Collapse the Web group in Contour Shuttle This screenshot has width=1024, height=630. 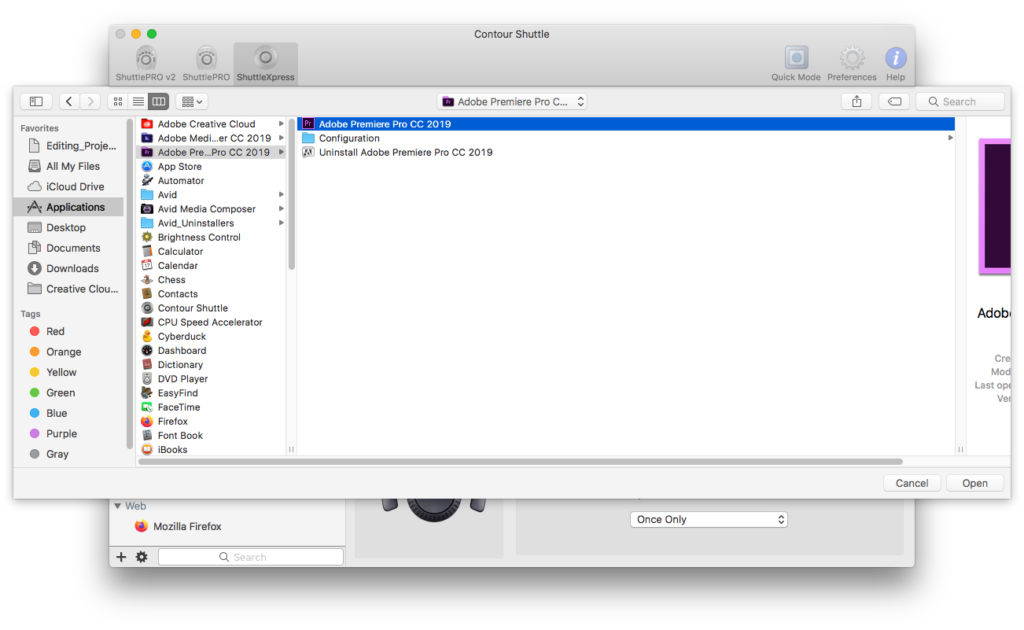tap(118, 506)
